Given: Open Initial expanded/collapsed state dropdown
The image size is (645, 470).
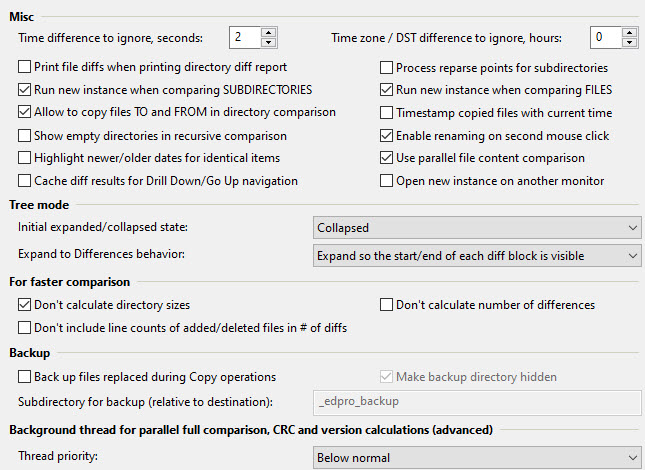Looking at the screenshot, I should 476,228.
